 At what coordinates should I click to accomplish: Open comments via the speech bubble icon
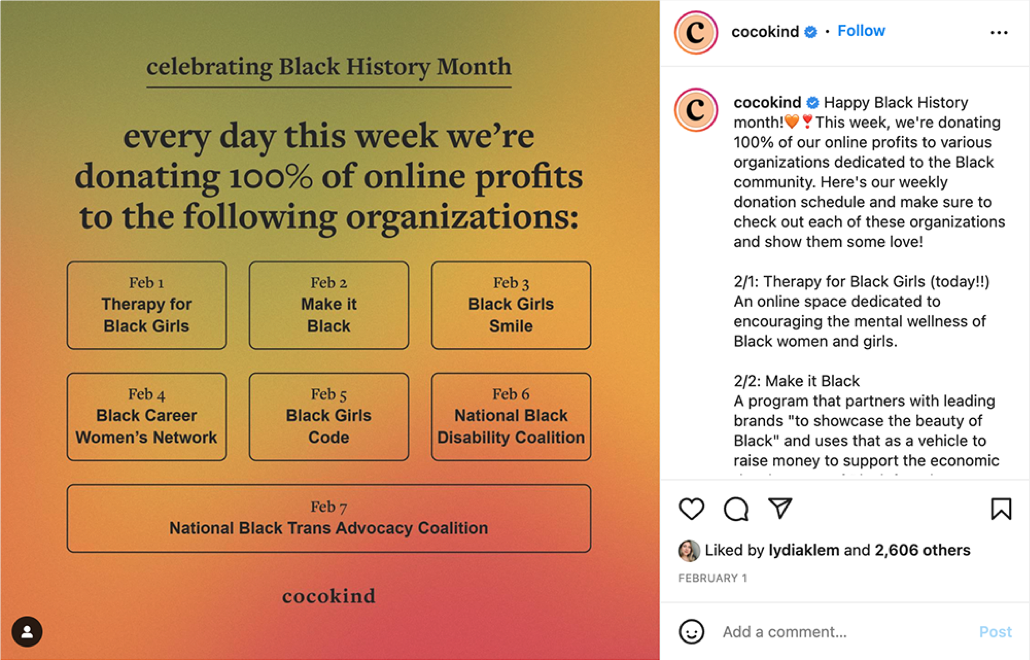coord(736,509)
